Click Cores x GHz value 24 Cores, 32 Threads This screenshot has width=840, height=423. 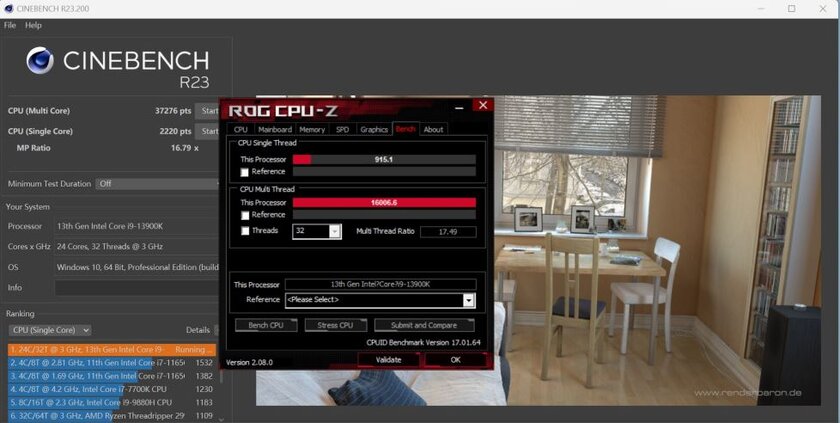tap(110, 247)
